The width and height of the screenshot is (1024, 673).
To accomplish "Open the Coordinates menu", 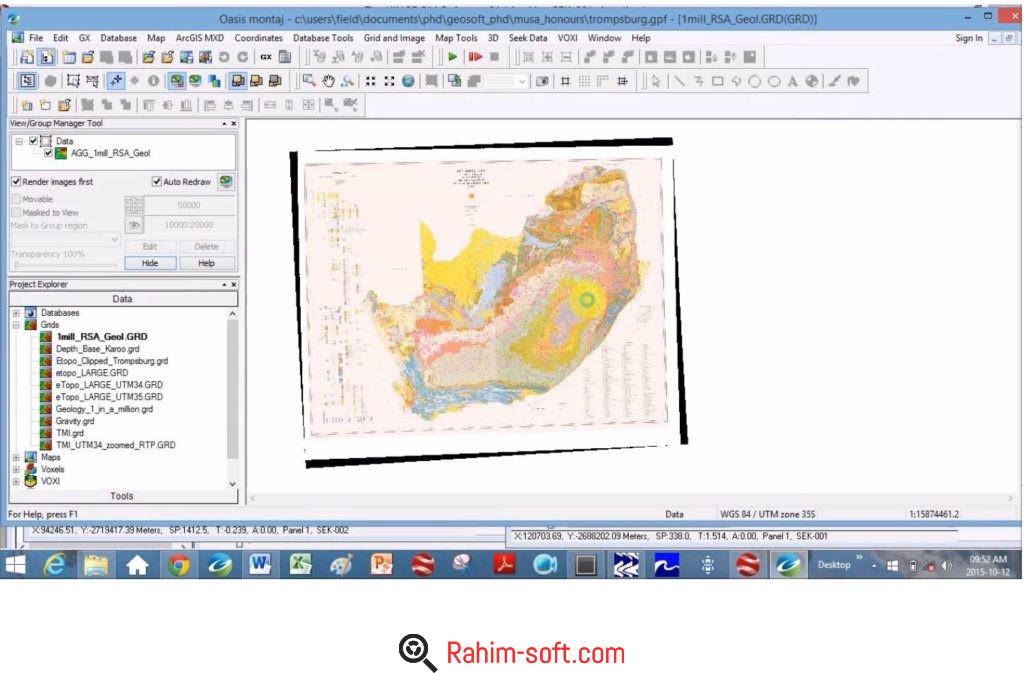I will click(259, 38).
